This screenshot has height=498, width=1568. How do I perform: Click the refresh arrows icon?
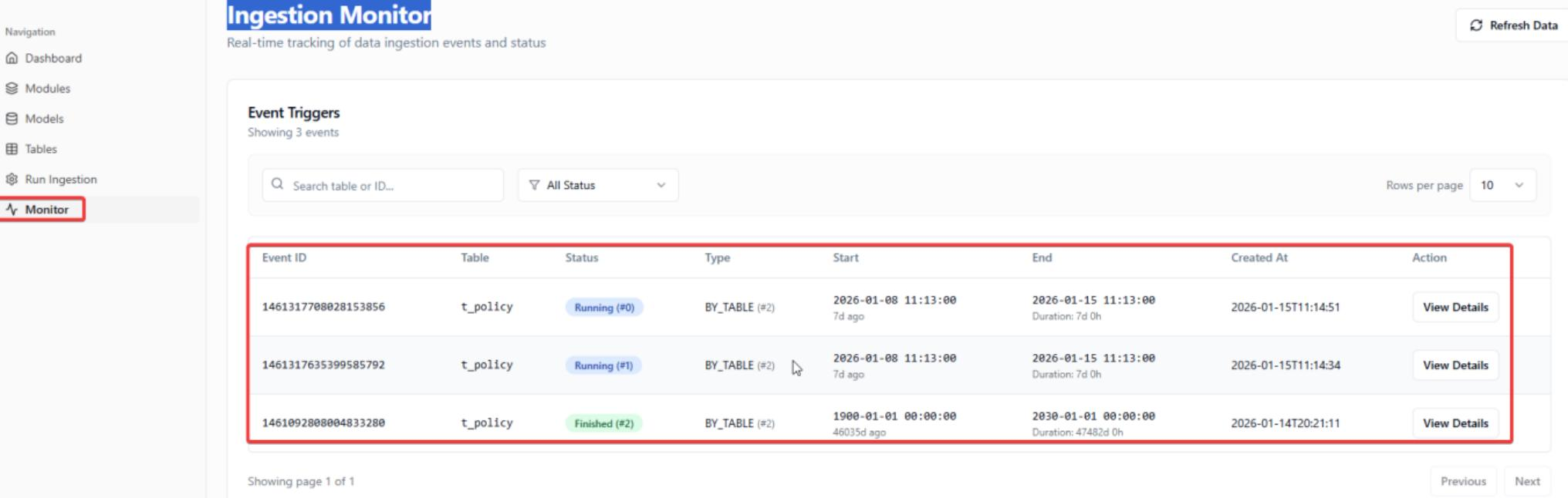pos(1476,25)
